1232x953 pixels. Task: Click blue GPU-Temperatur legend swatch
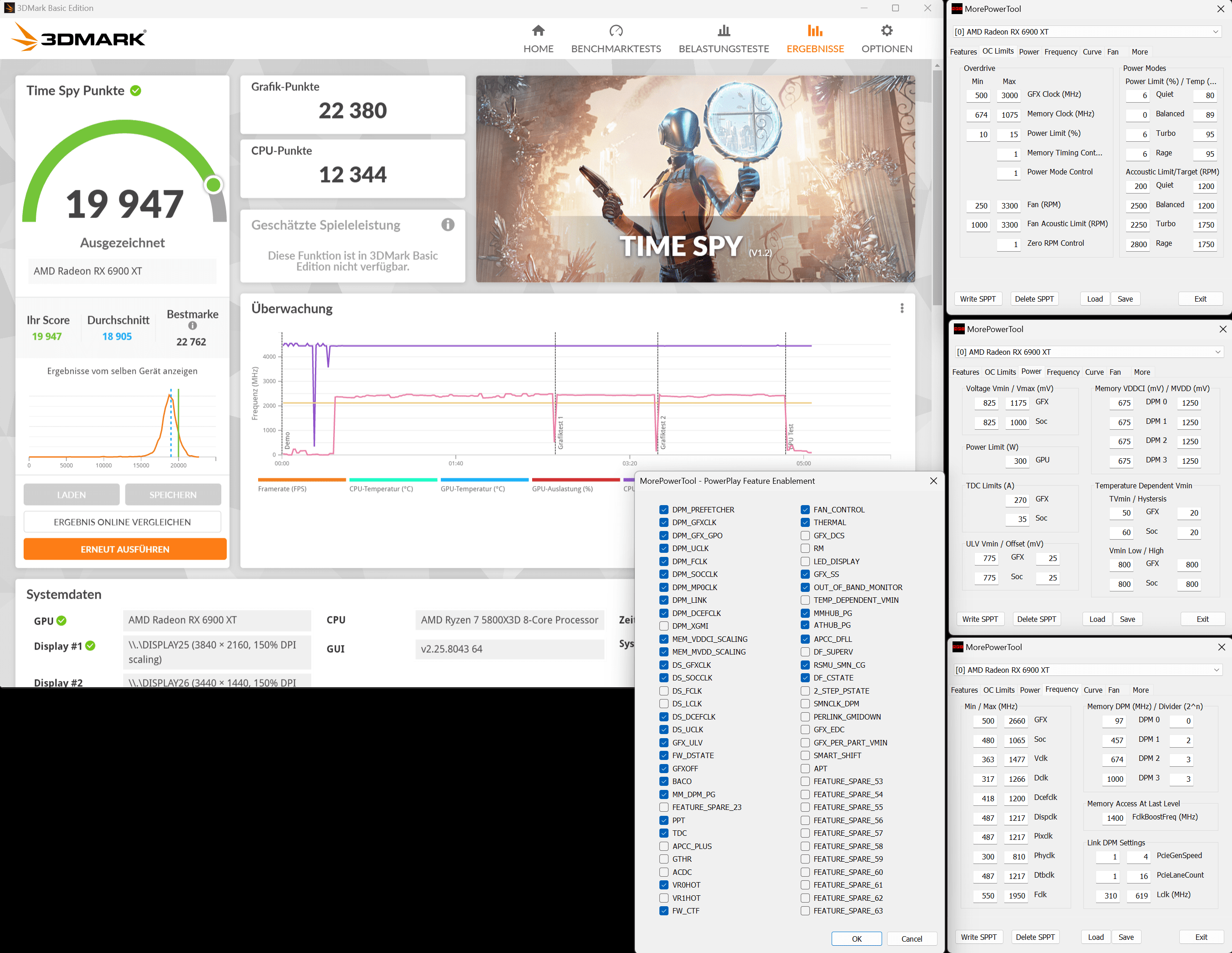484,480
